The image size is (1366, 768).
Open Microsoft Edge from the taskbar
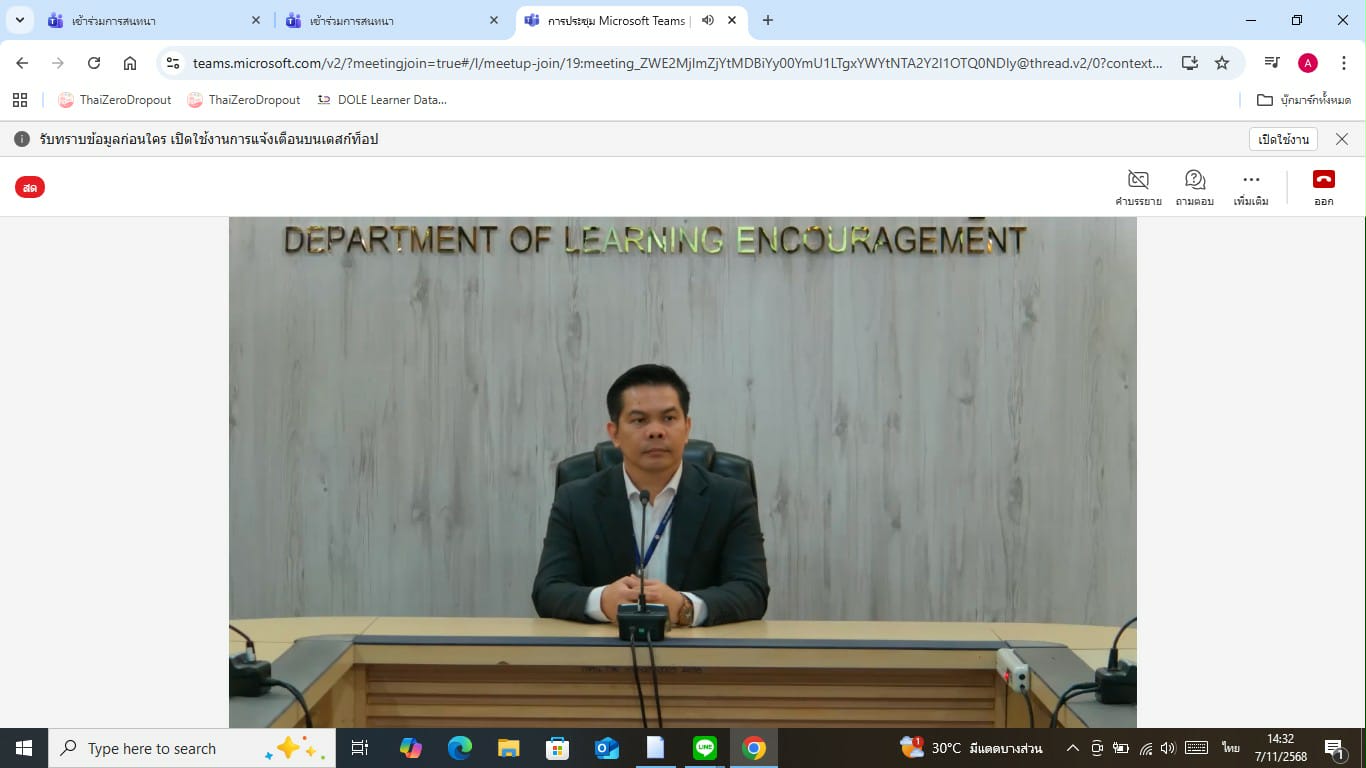tap(460, 748)
